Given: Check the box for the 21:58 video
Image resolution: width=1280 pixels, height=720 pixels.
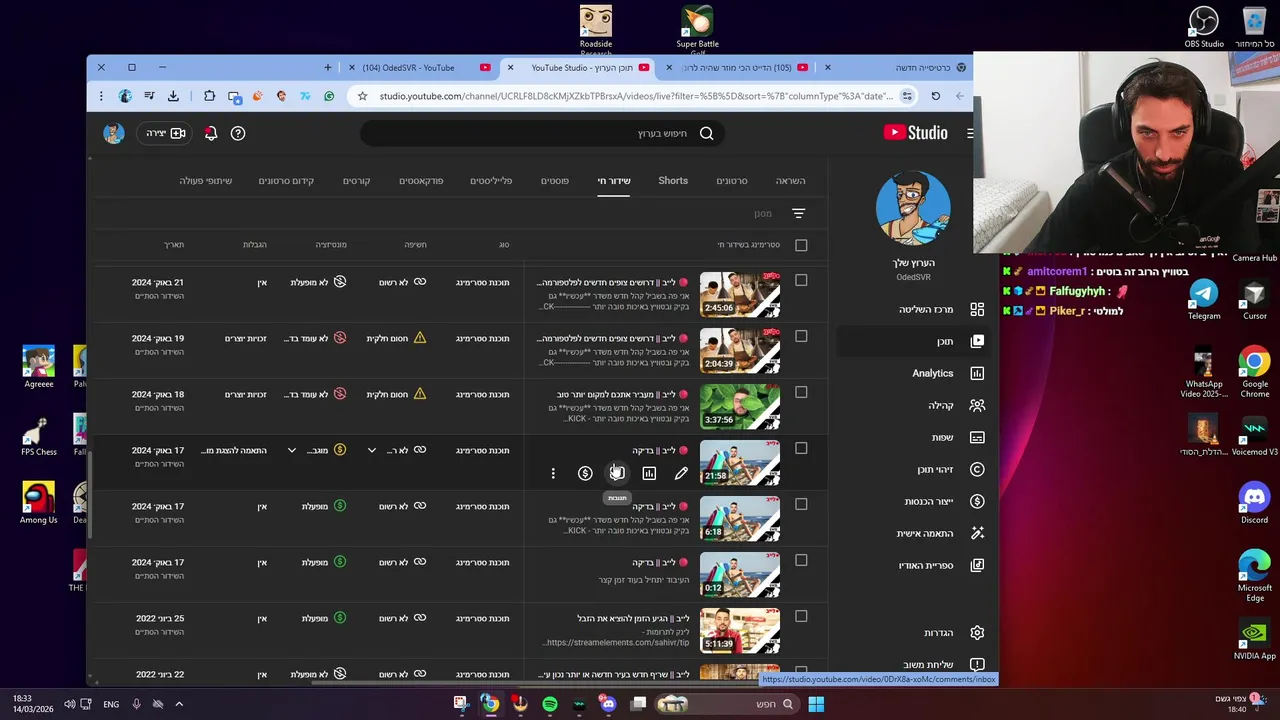Looking at the screenshot, I should pos(801,449).
